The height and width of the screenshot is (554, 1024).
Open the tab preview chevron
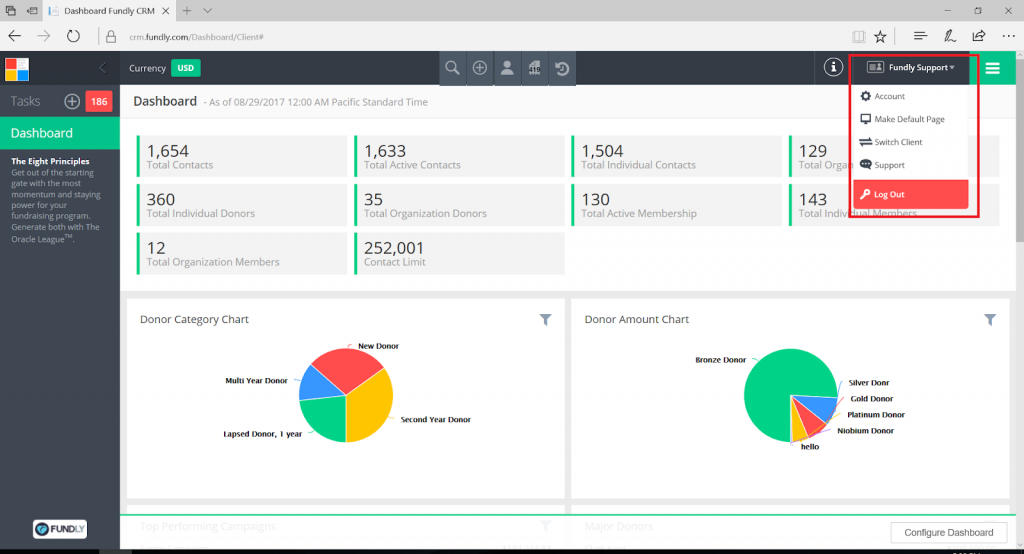coord(208,10)
